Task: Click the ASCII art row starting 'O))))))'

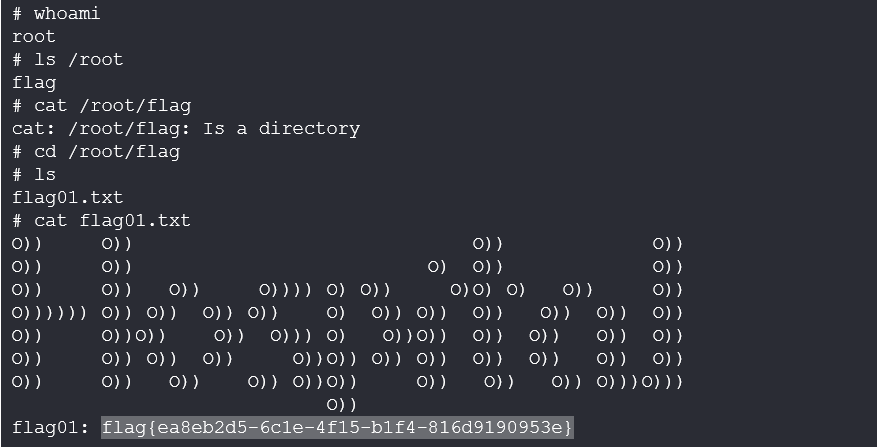Action: pos(347,313)
